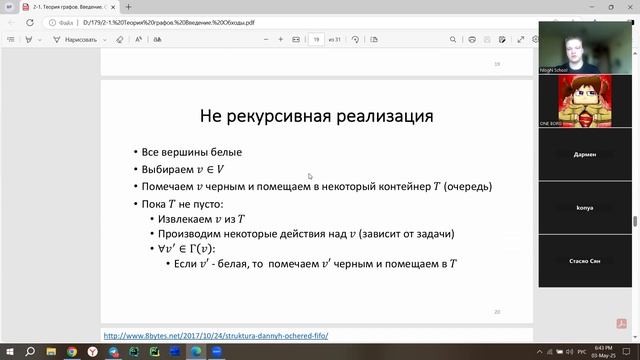Screen dimensions: 640x360
Task: Show hidden system tray icons
Action: 540,351
